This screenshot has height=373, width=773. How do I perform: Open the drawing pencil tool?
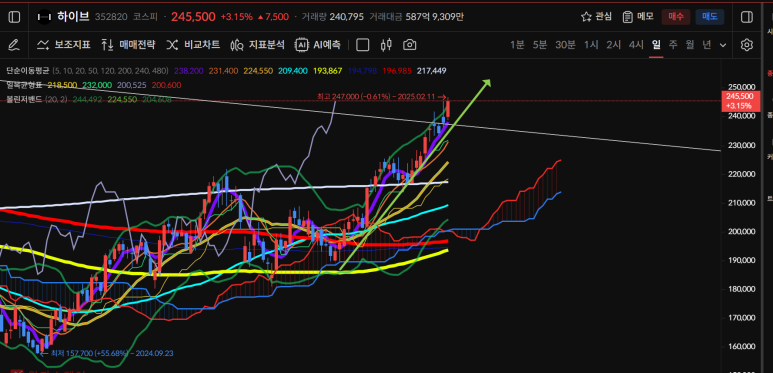[x=14, y=45]
